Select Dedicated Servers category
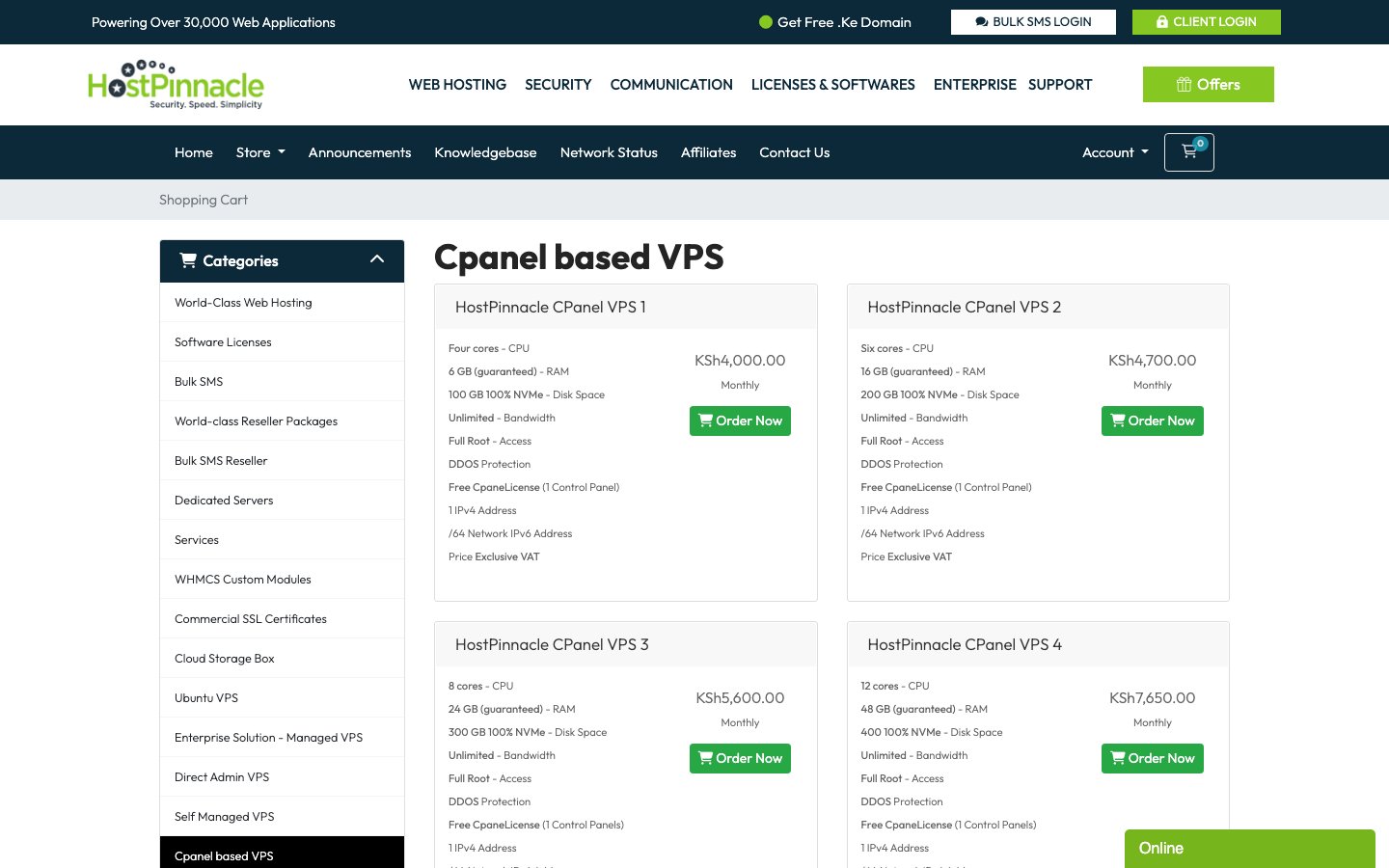The height and width of the screenshot is (868, 1389). click(282, 501)
